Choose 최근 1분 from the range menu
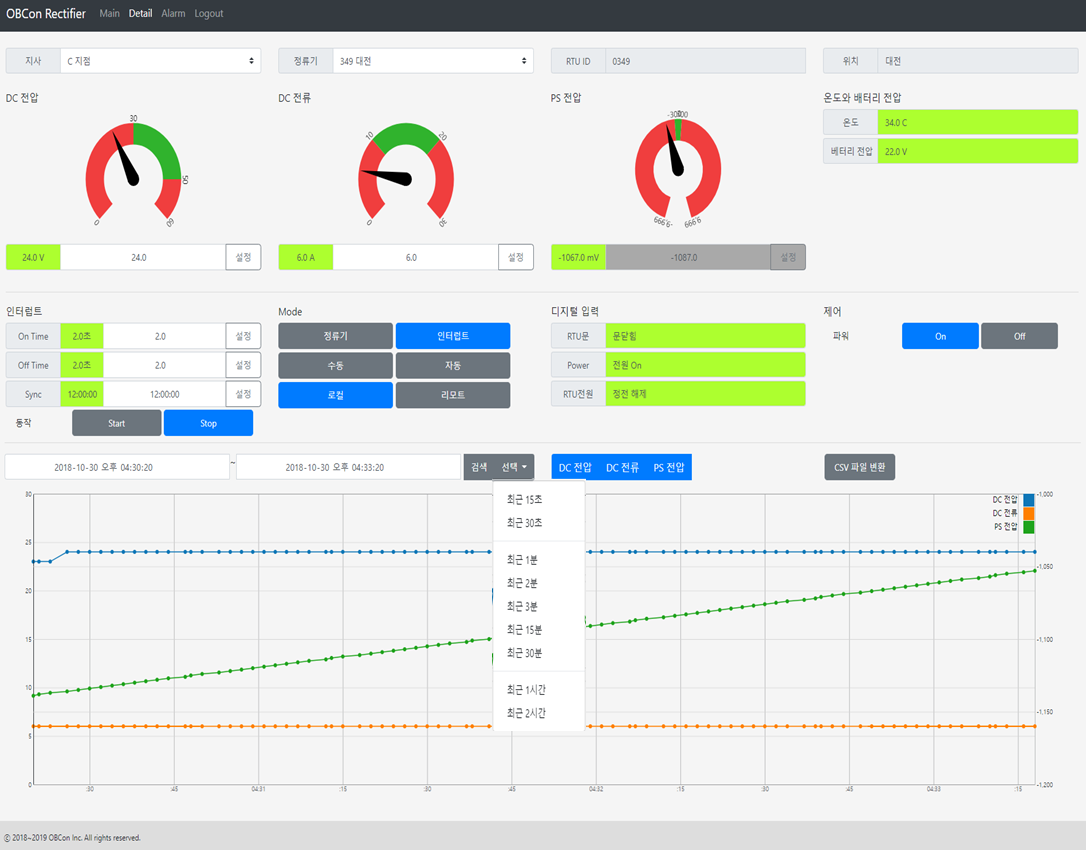This screenshot has width=1086, height=850. pos(538,560)
